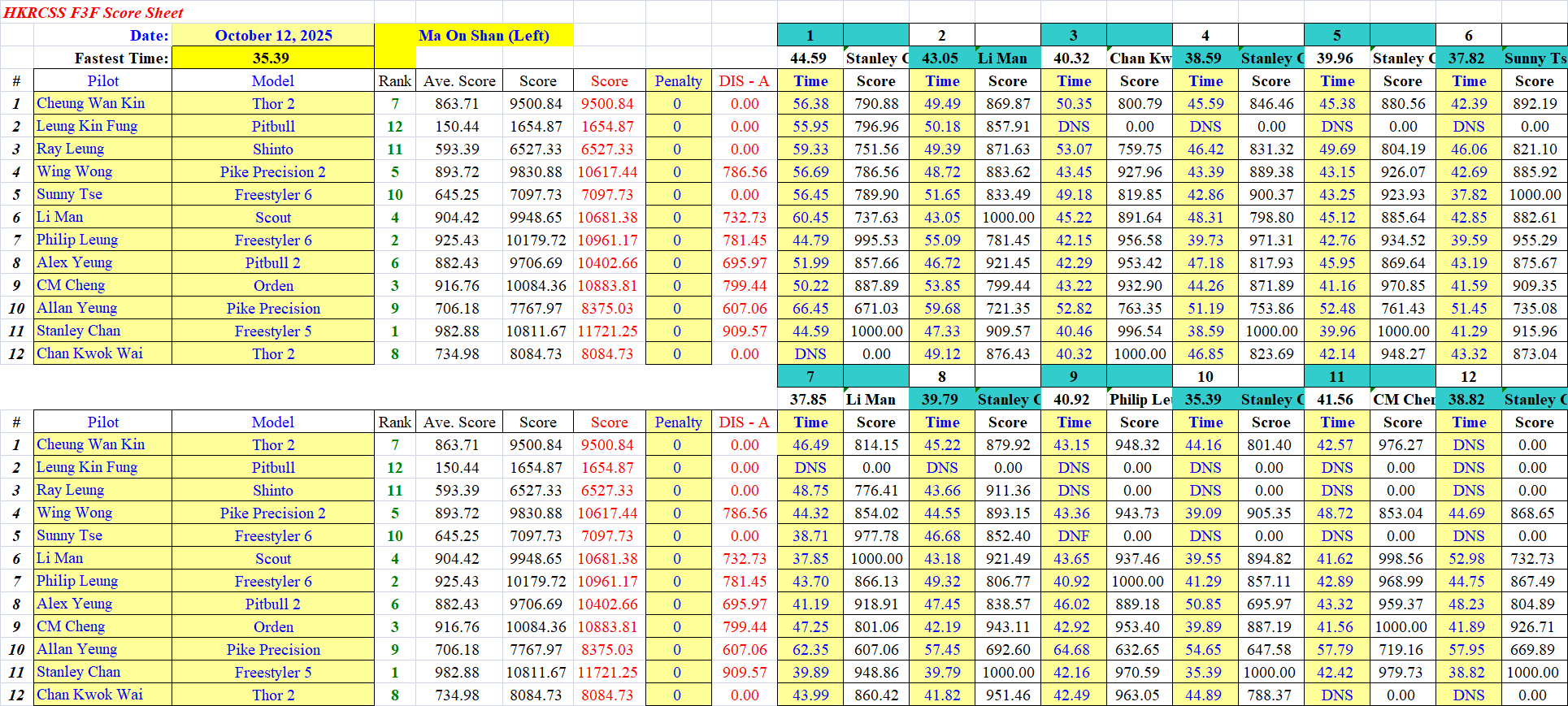
Task: Select the round 1 header cell
Action: click(810, 35)
